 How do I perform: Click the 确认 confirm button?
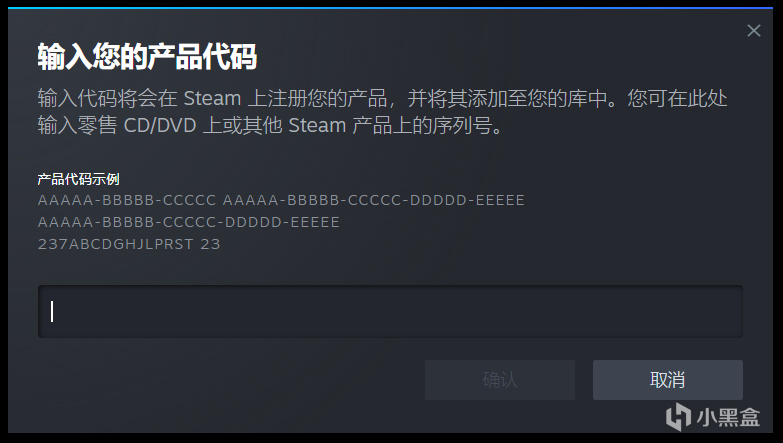pos(500,380)
